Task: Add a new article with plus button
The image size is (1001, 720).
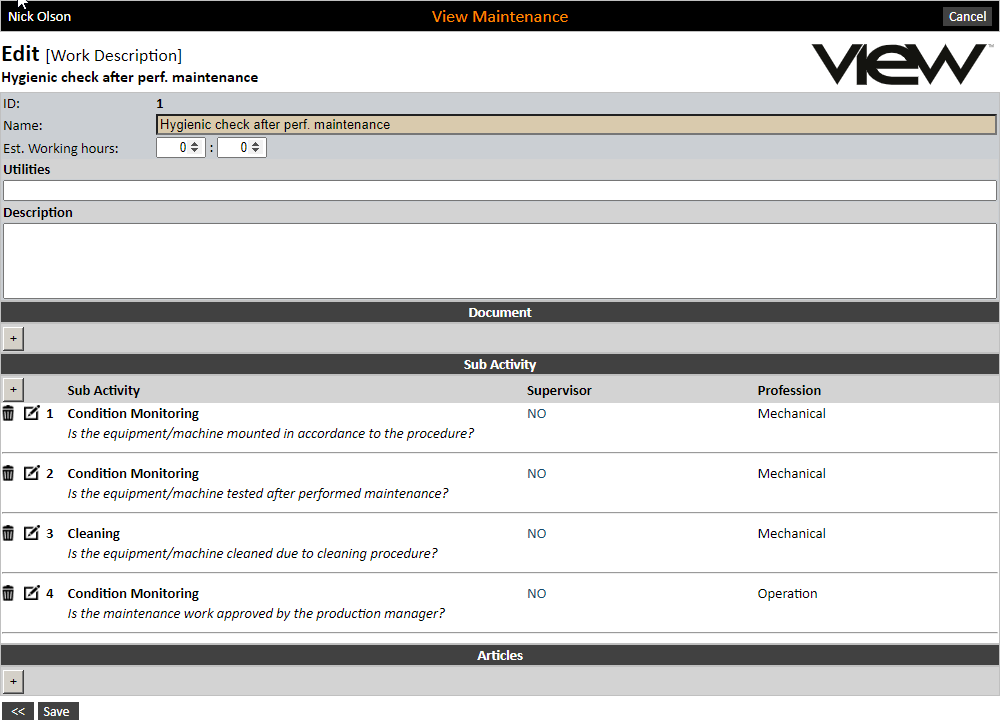Action: click(x=13, y=681)
